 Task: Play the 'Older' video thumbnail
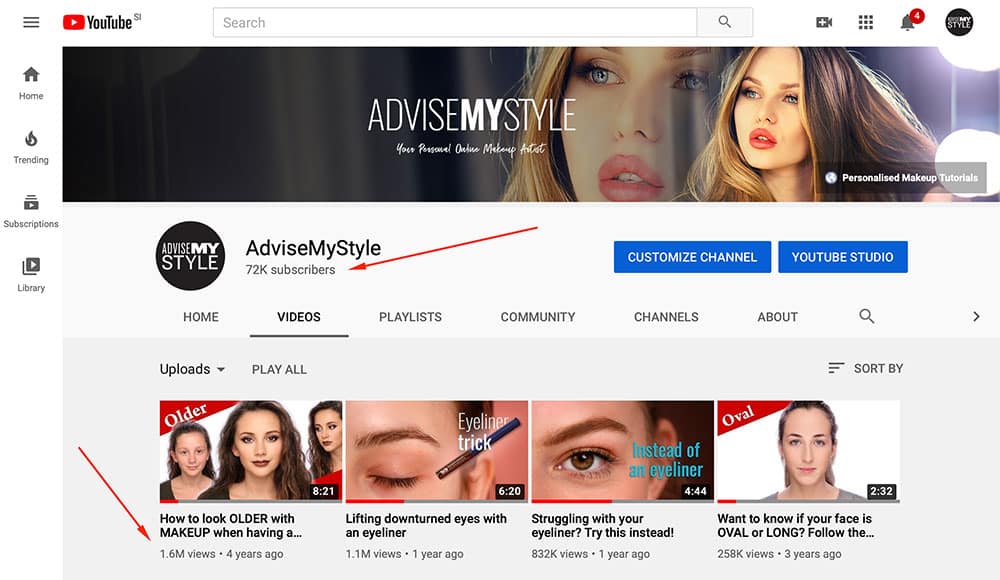click(251, 451)
